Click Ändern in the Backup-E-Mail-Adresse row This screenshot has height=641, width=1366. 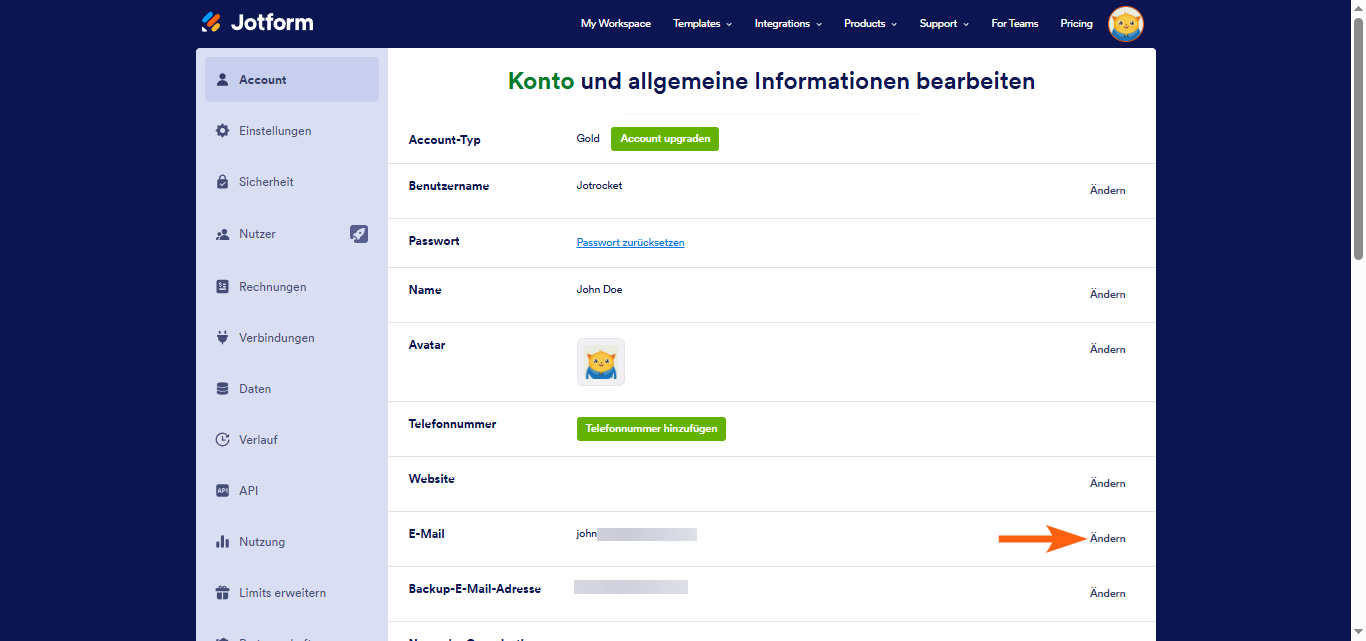click(1108, 593)
